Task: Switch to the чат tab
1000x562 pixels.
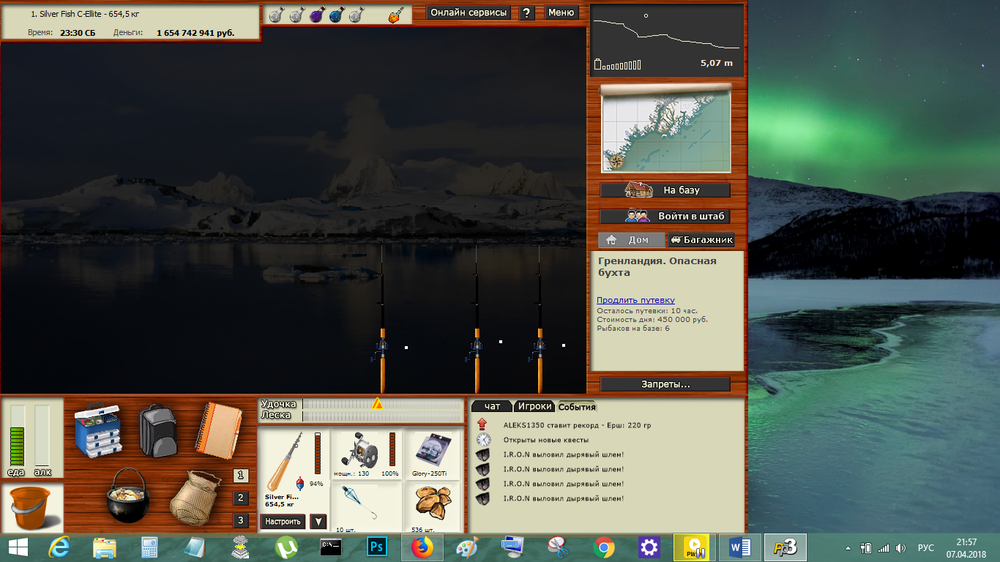Action: click(x=491, y=406)
